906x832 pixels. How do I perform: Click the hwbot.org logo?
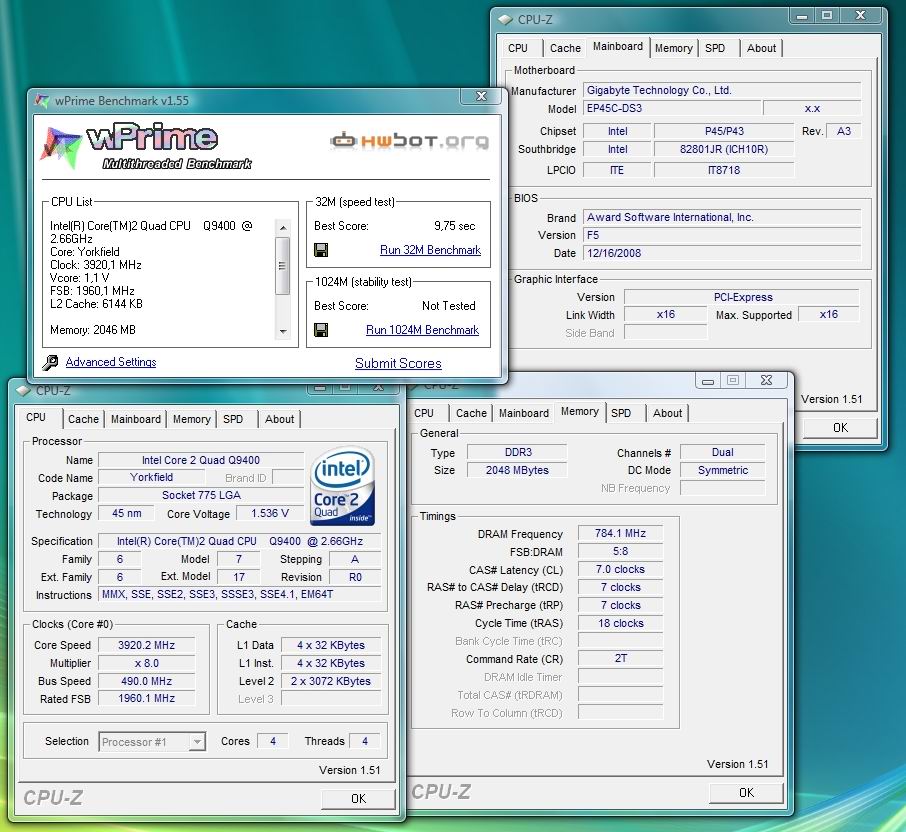tap(410, 140)
